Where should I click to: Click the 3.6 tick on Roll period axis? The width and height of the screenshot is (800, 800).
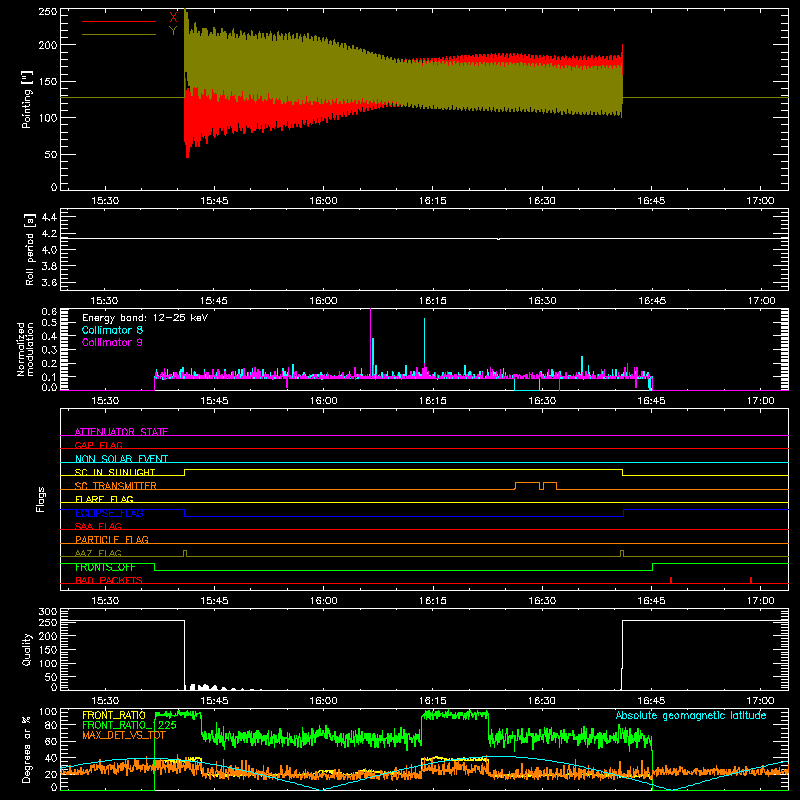coord(49,282)
